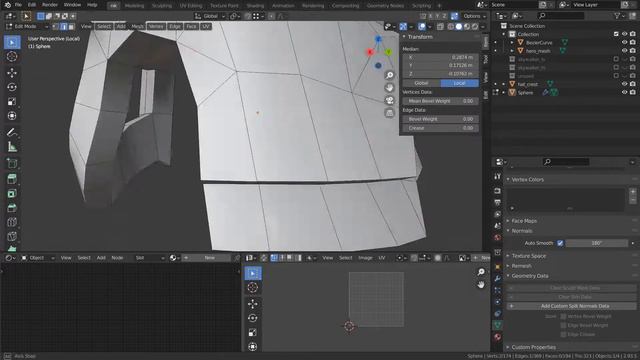
Task: Open the Tool properties tab
Action: pos(497,176)
